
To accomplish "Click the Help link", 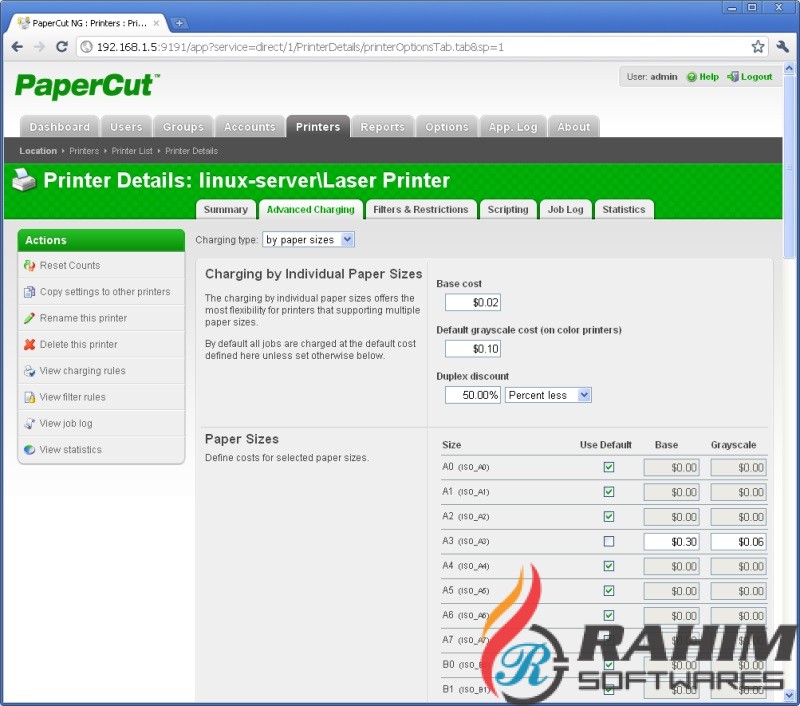I will pyautogui.click(x=709, y=77).
